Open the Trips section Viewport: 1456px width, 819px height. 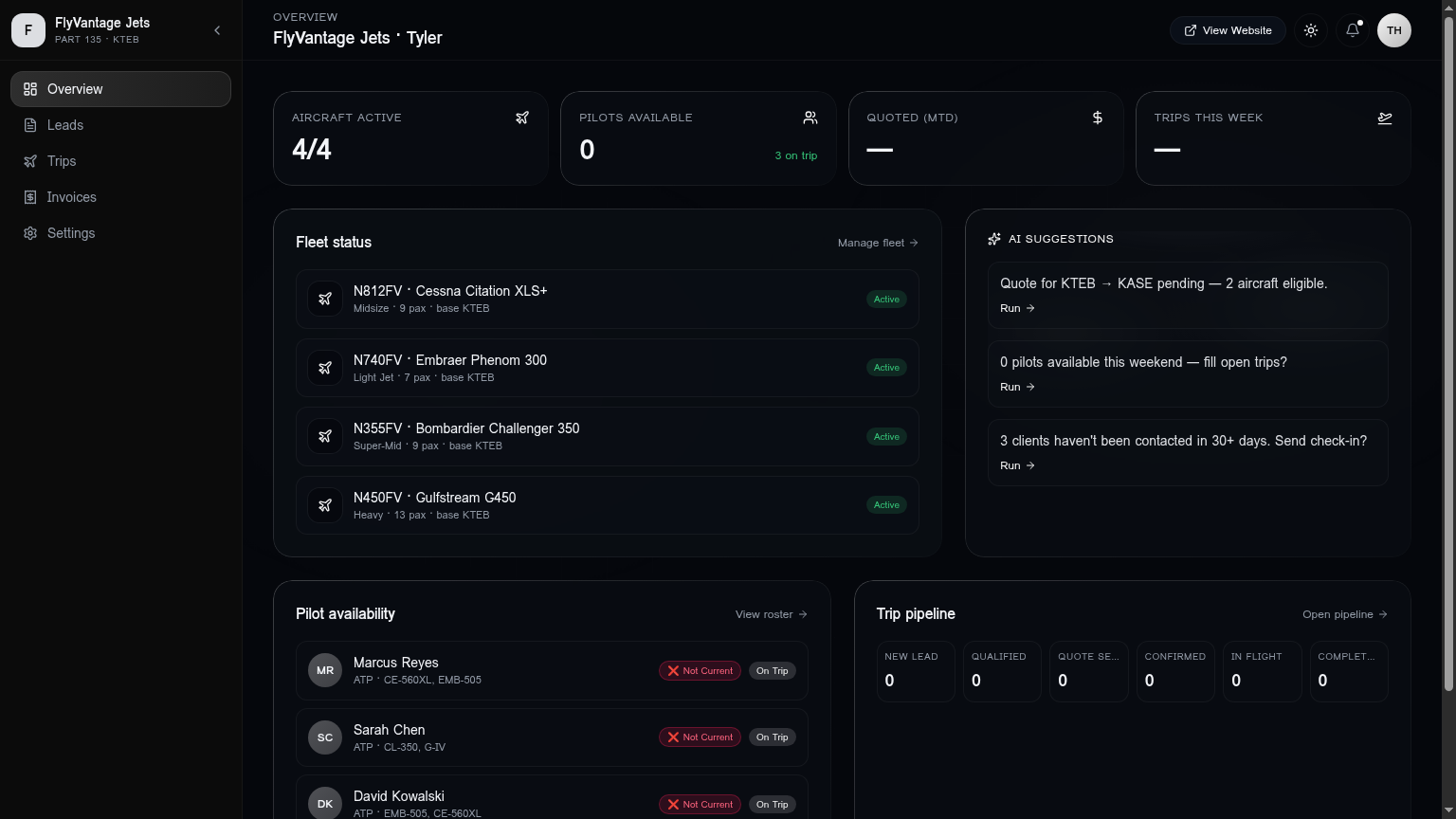[120, 161]
